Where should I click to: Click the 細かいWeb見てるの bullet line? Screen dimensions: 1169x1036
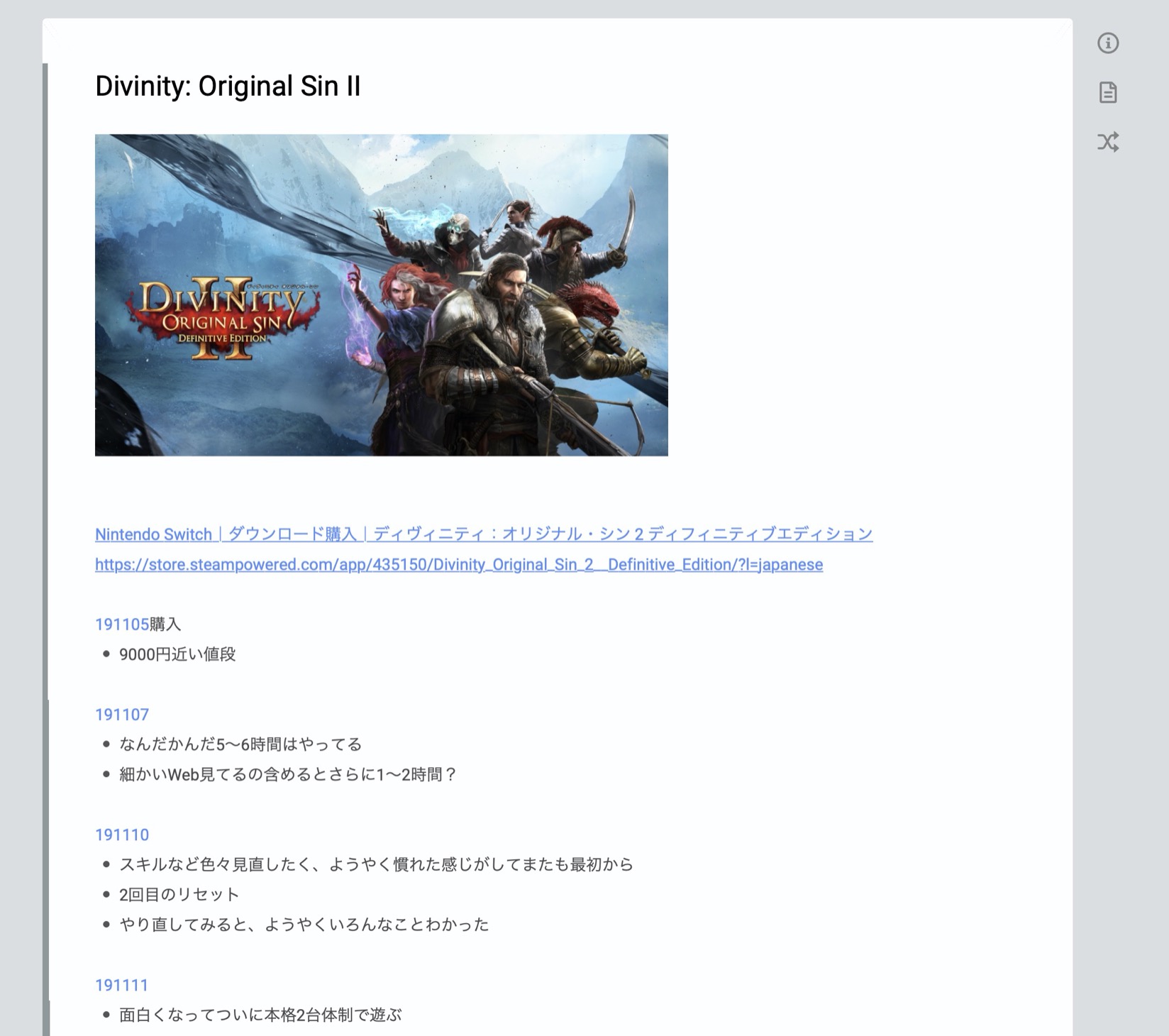coord(287,774)
